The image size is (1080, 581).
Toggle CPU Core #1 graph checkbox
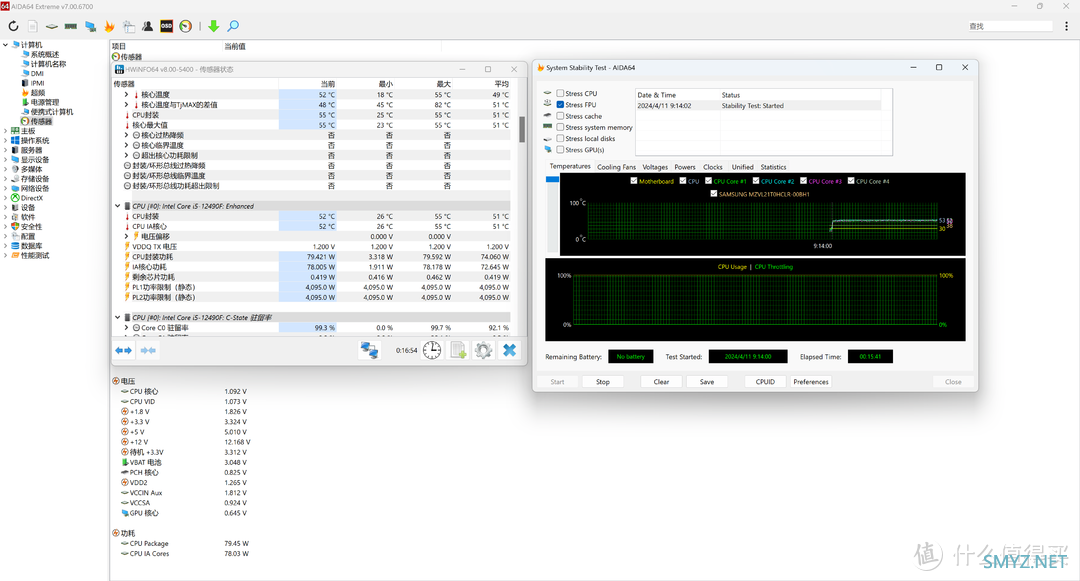tap(708, 181)
